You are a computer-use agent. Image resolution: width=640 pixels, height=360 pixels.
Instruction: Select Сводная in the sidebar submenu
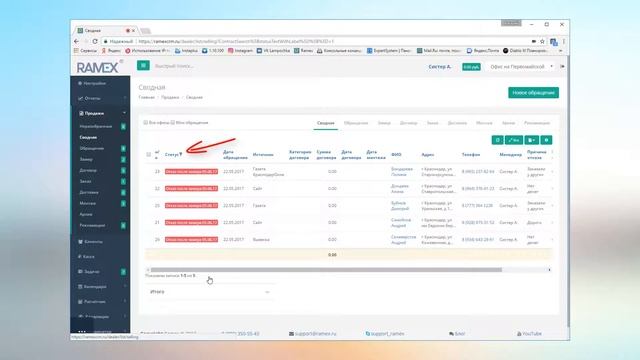click(88, 138)
